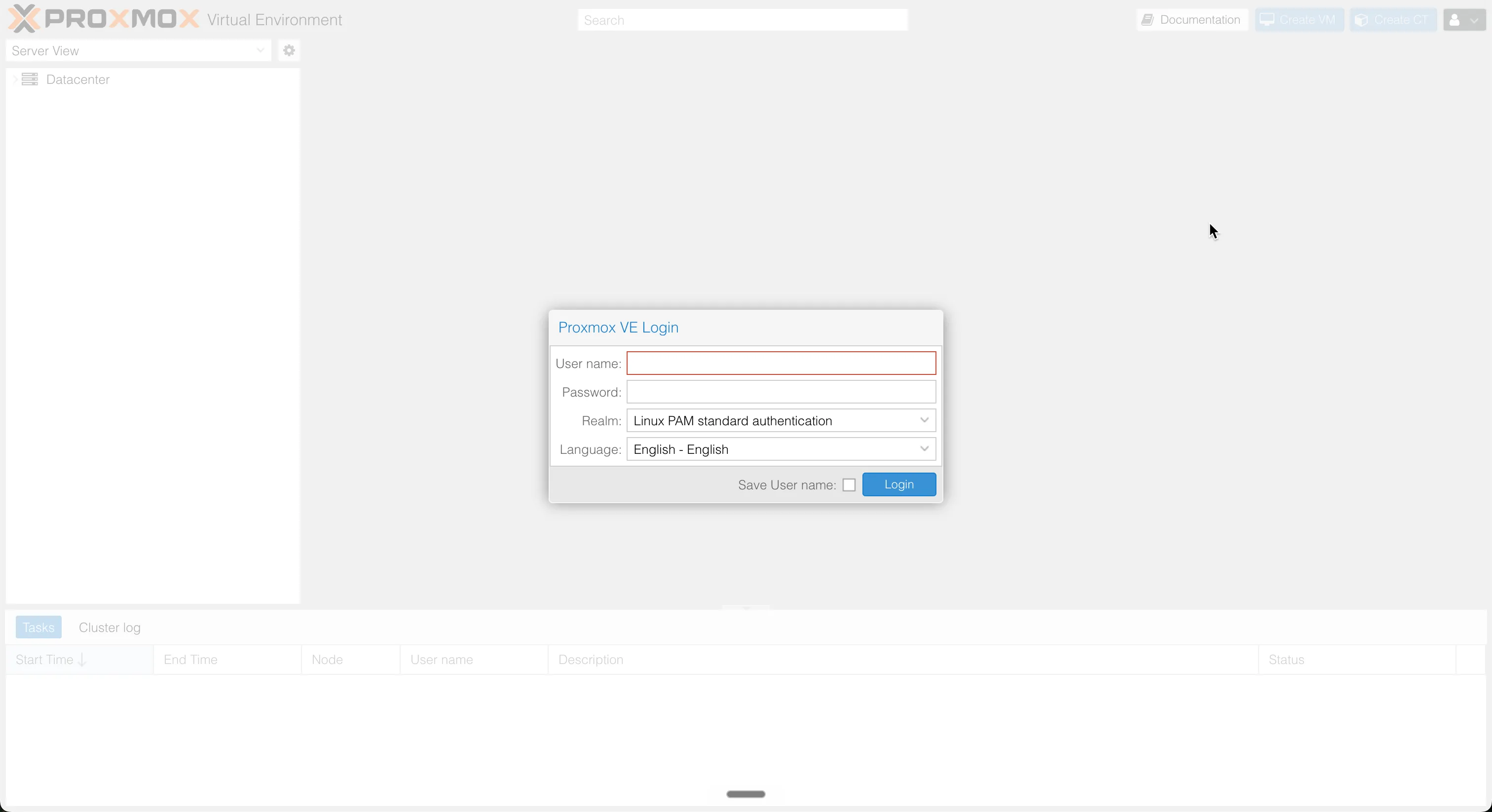The image size is (1492, 812).
Task: Click the collapse handle above the Tasks panel
Action: tap(746, 607)
